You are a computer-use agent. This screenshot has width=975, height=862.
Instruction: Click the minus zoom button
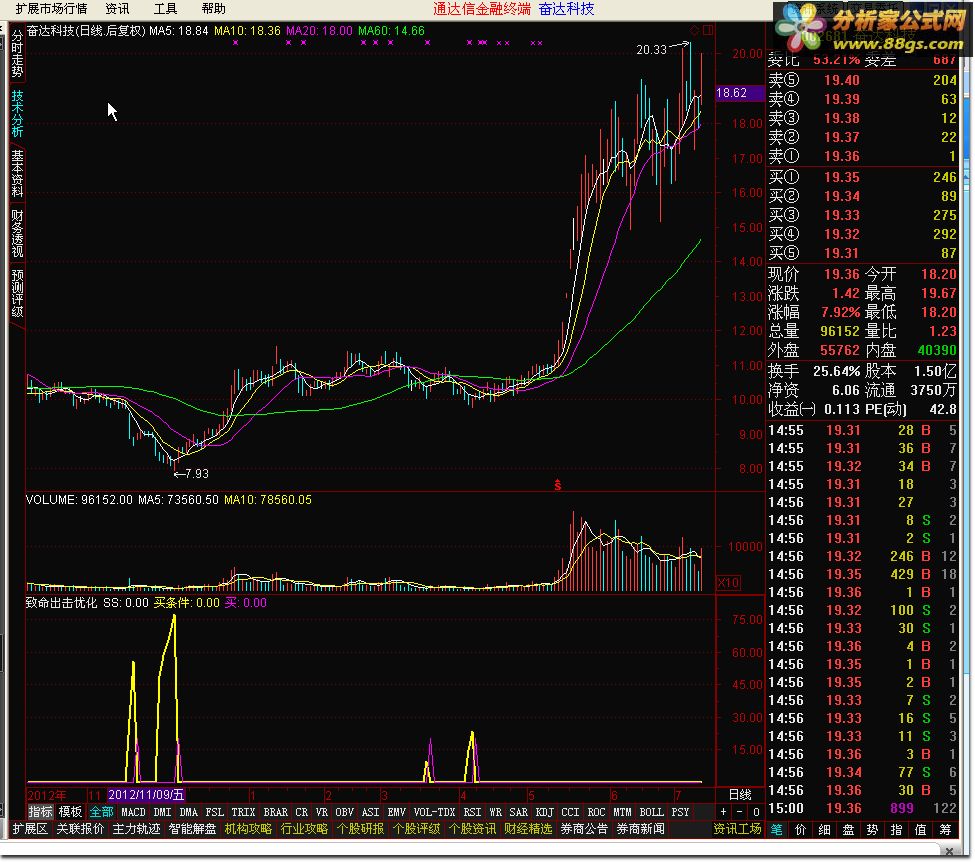pyautogui.click(x=739, y=812)
